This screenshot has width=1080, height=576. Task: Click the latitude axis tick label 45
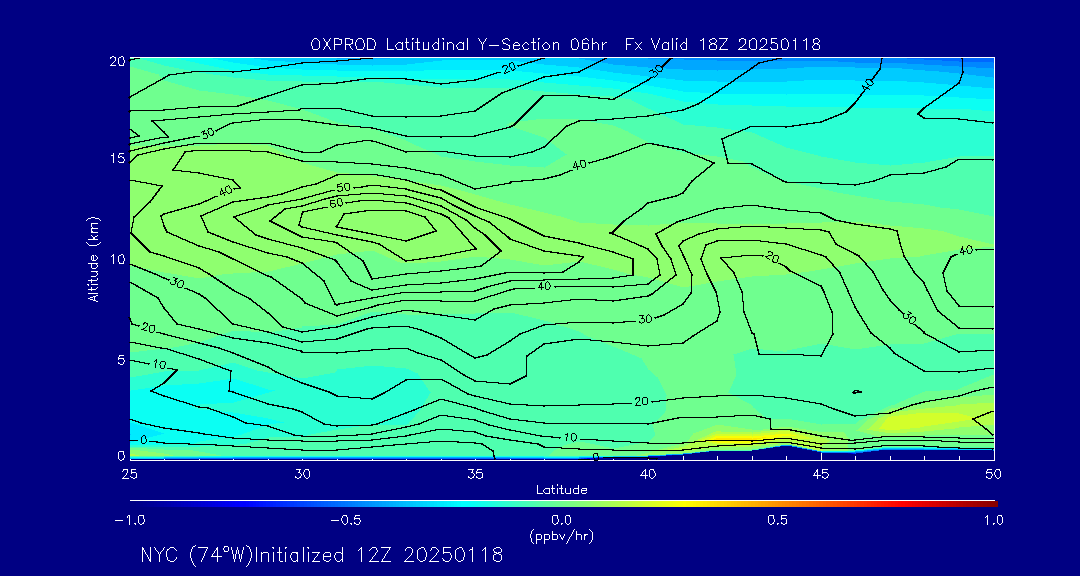(x=821, y=473)
